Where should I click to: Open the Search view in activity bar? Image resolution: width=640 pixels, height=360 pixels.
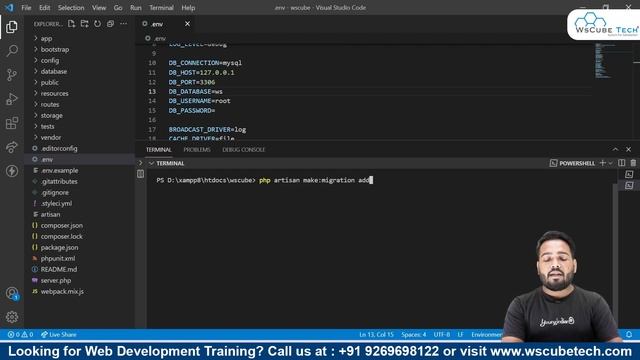tap(12, 51)
